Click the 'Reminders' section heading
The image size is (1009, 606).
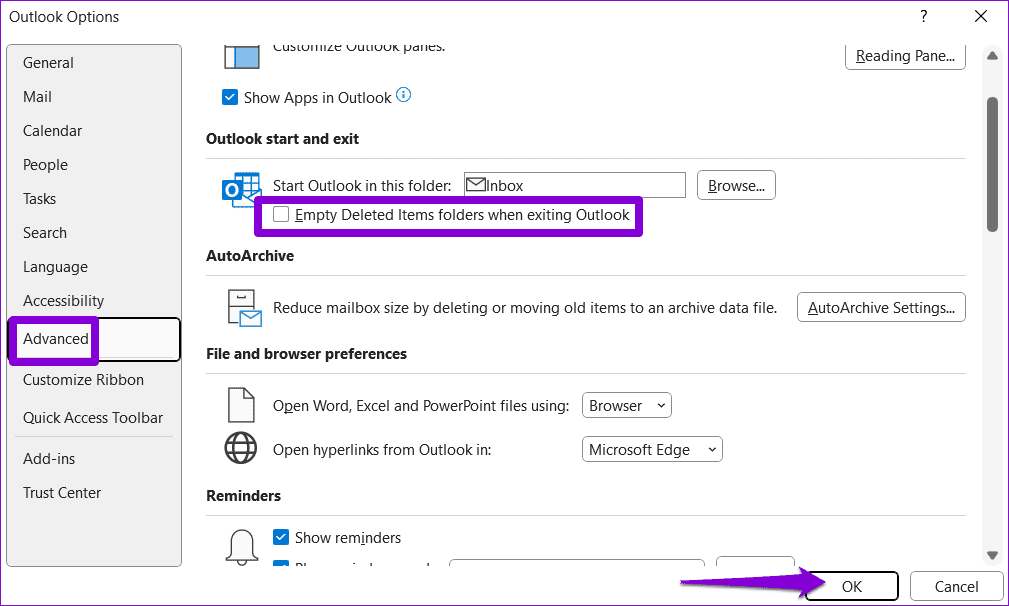click(x=243, y=496)
